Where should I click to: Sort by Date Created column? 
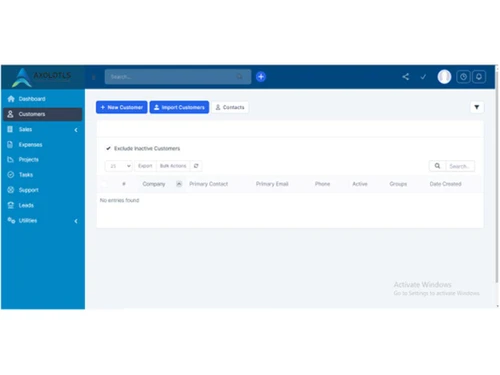[x=445, y=184]
